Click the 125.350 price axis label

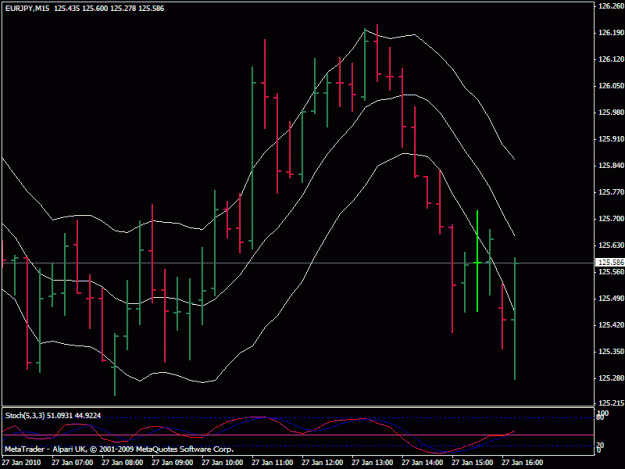click(611, 351)
